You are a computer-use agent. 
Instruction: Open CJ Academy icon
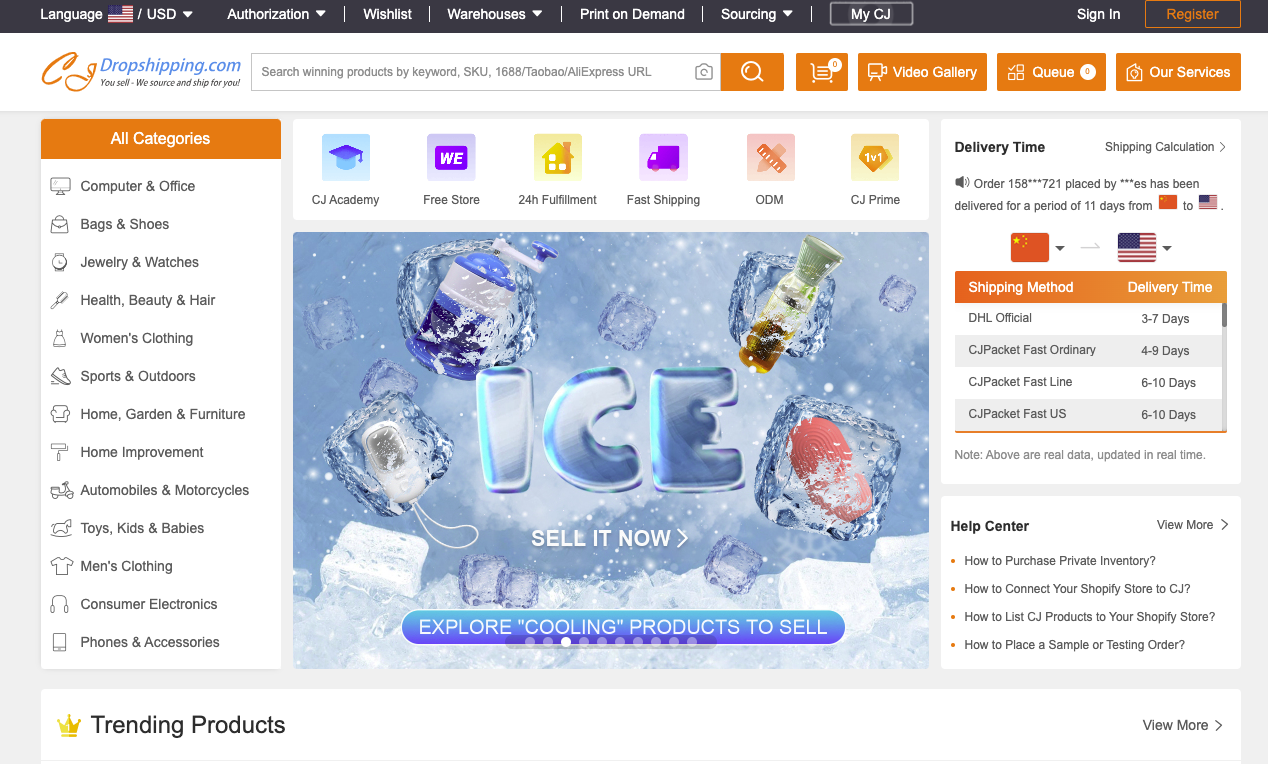(346, 158)
